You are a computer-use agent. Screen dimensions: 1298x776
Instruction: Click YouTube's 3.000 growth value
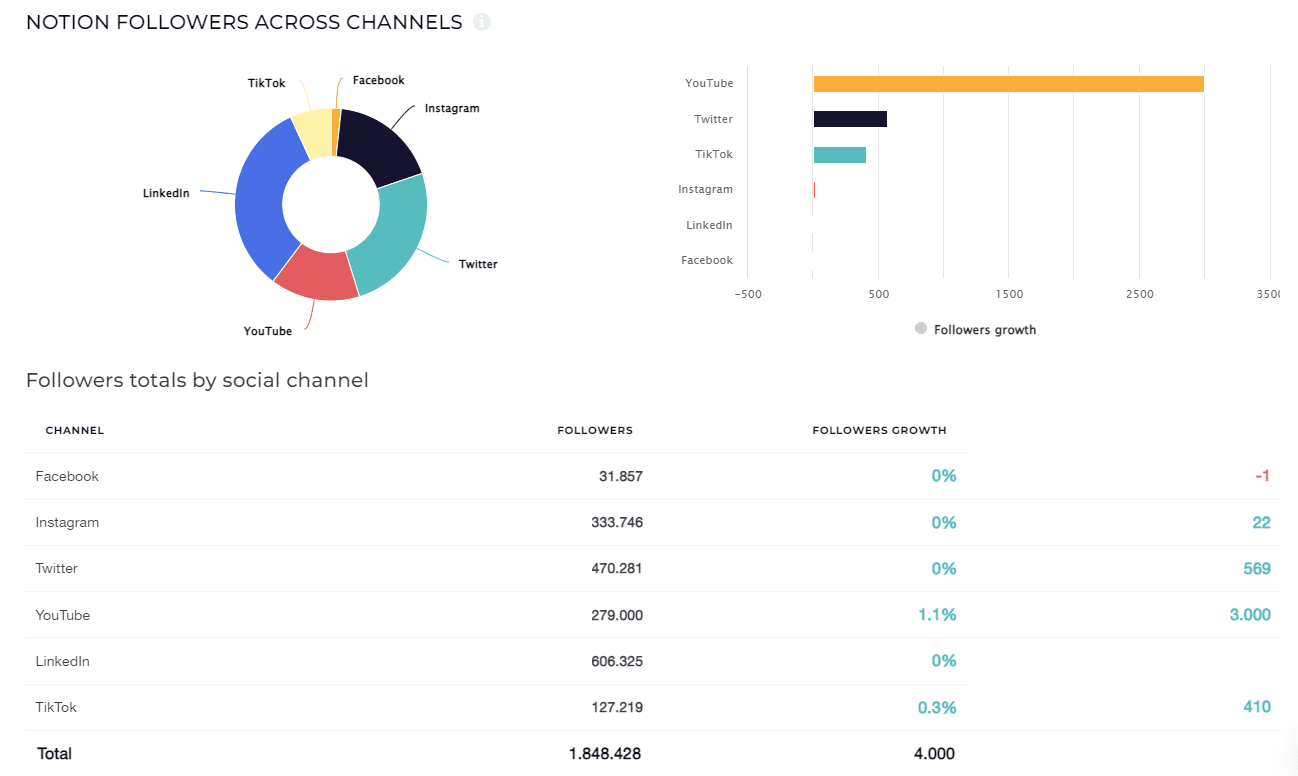(1250, 615)
